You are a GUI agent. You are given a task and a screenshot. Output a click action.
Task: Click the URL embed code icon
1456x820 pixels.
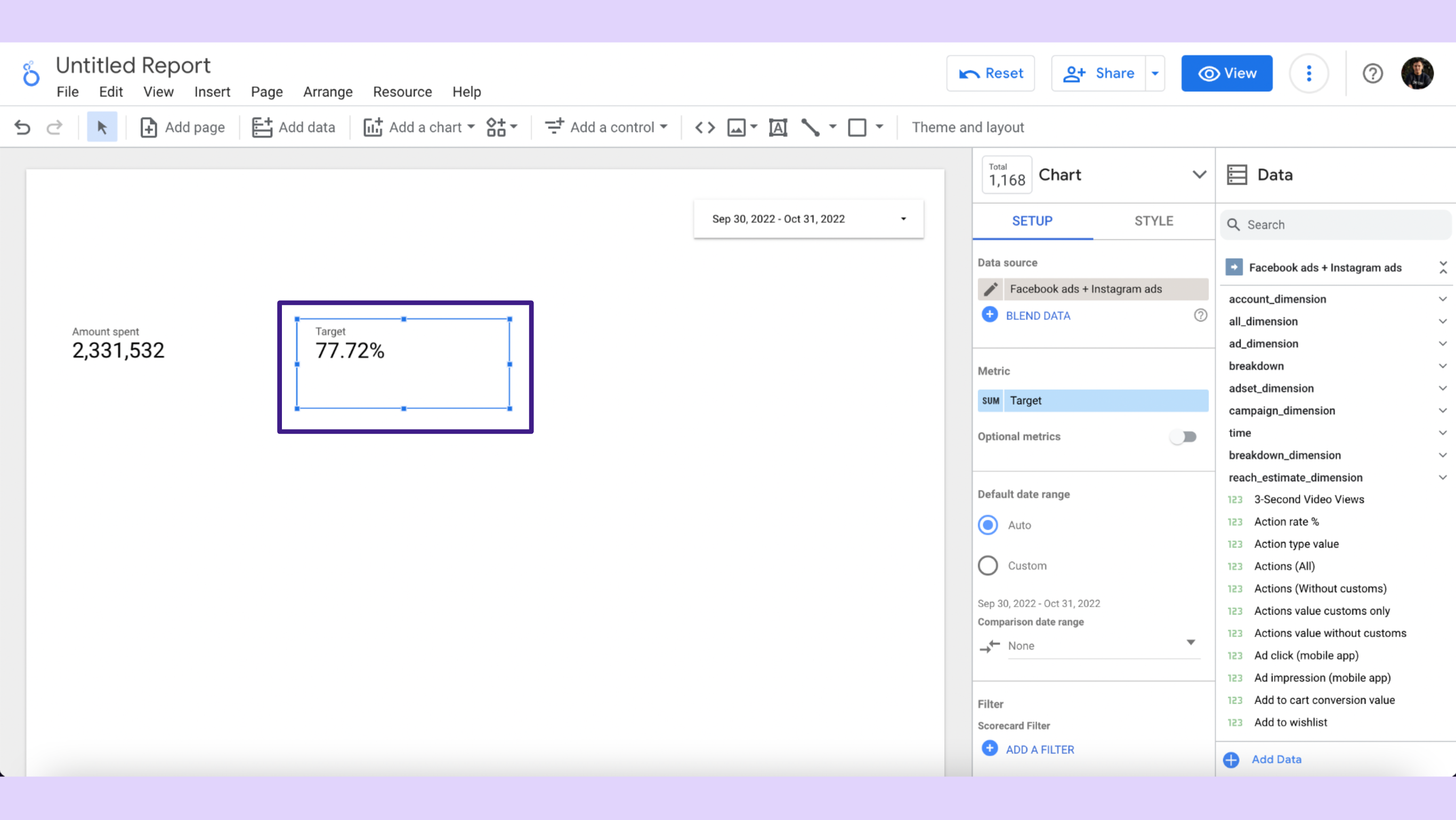pos(705,127)
